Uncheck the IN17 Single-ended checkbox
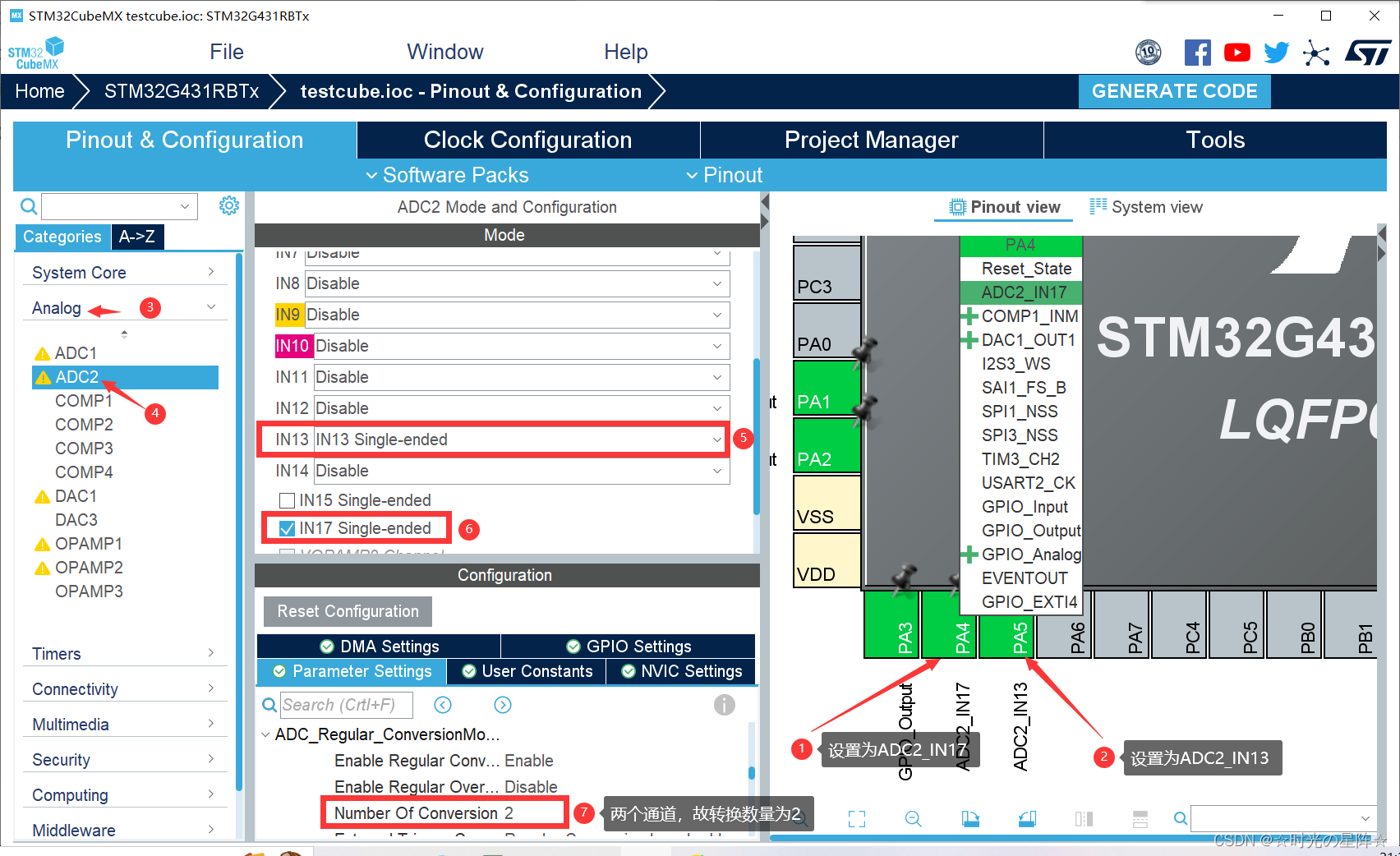The width and height of the screenshot is (1400, 856). (x=287, y=528)
